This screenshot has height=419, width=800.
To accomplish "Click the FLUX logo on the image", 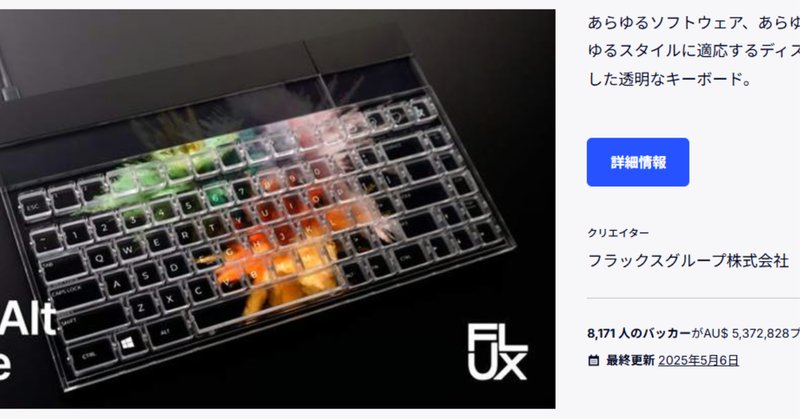I will (x=497, y=353).
